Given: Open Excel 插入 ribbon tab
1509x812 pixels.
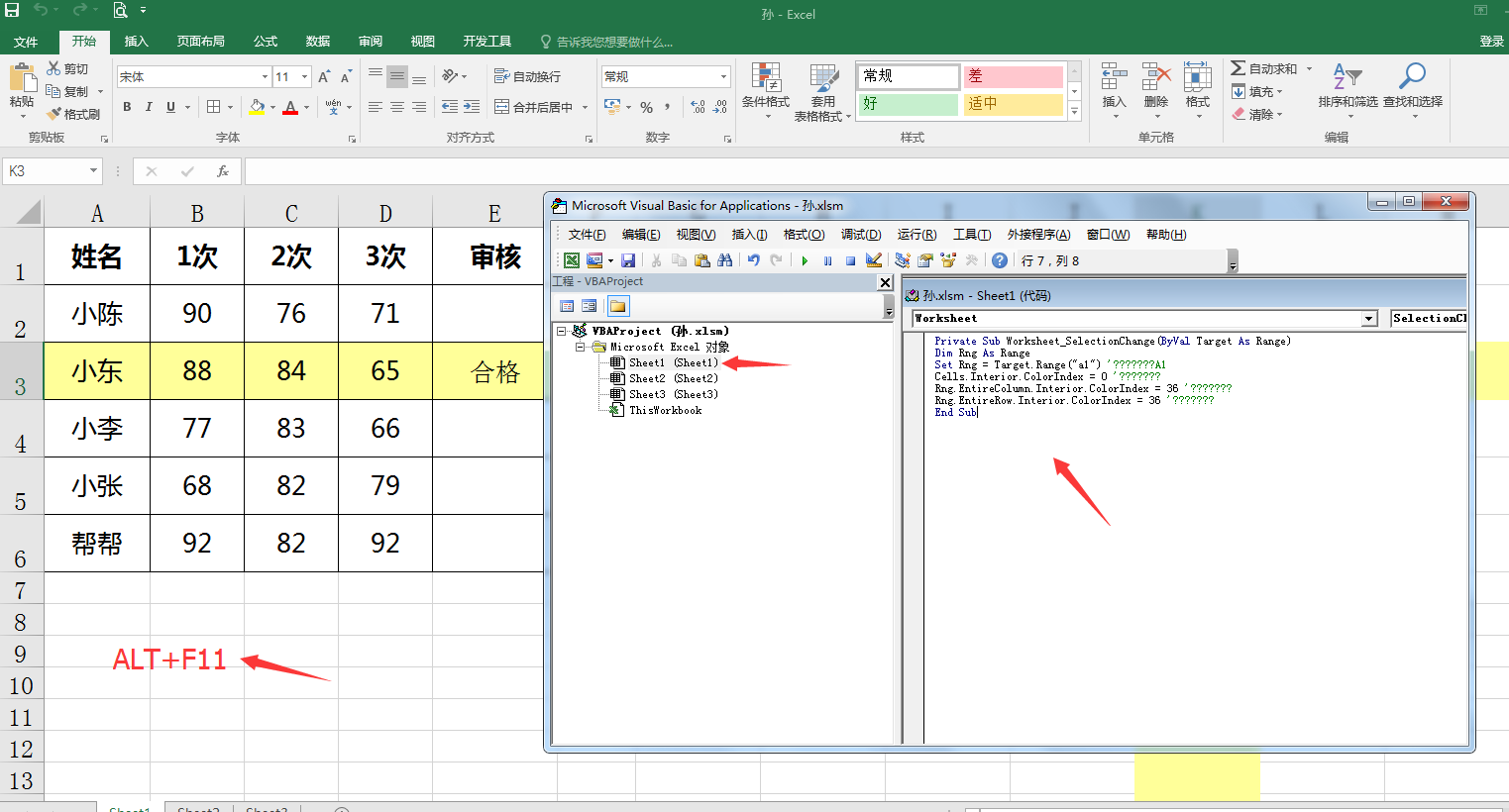Looking at the screenshot, I should coord(136,42).
